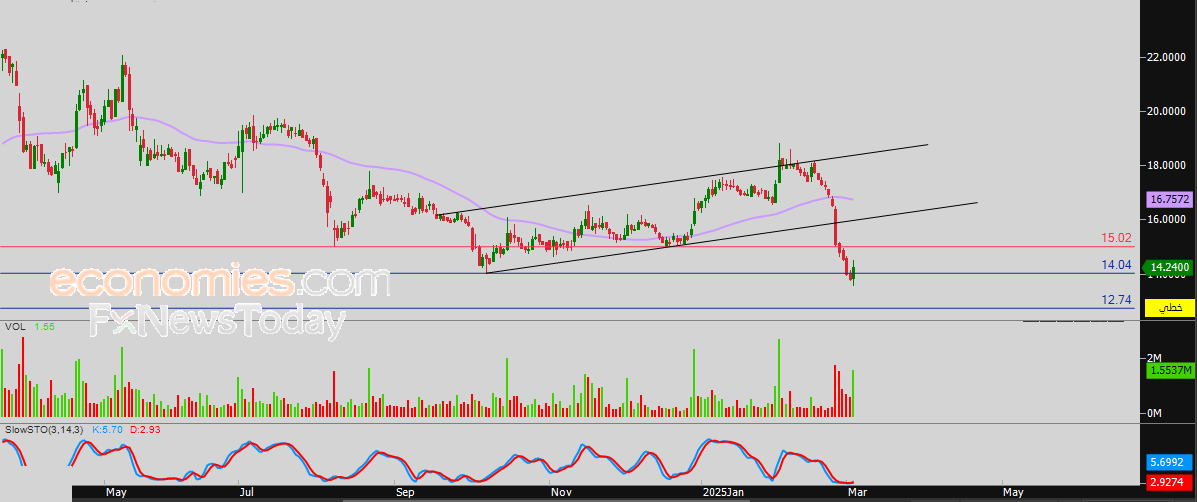
Task: Select the green 1.5537M volume tag
Action: point(1169,370)
